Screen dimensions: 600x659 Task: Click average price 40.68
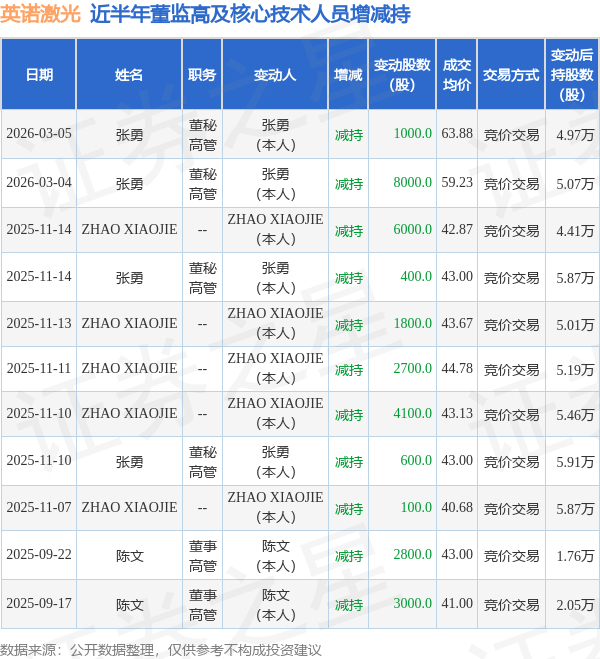coord(457,507)
